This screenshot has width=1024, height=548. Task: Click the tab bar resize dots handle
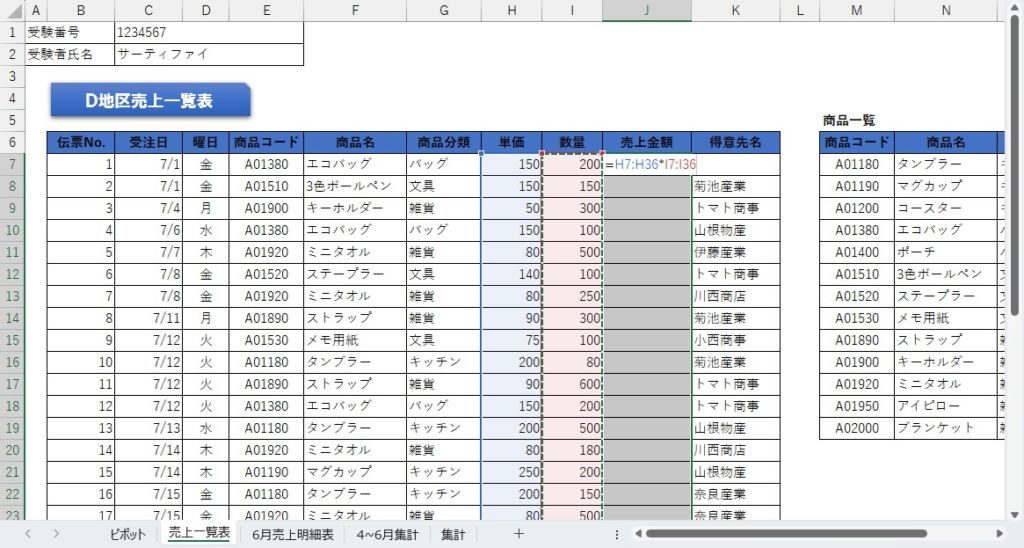[617, 534]
